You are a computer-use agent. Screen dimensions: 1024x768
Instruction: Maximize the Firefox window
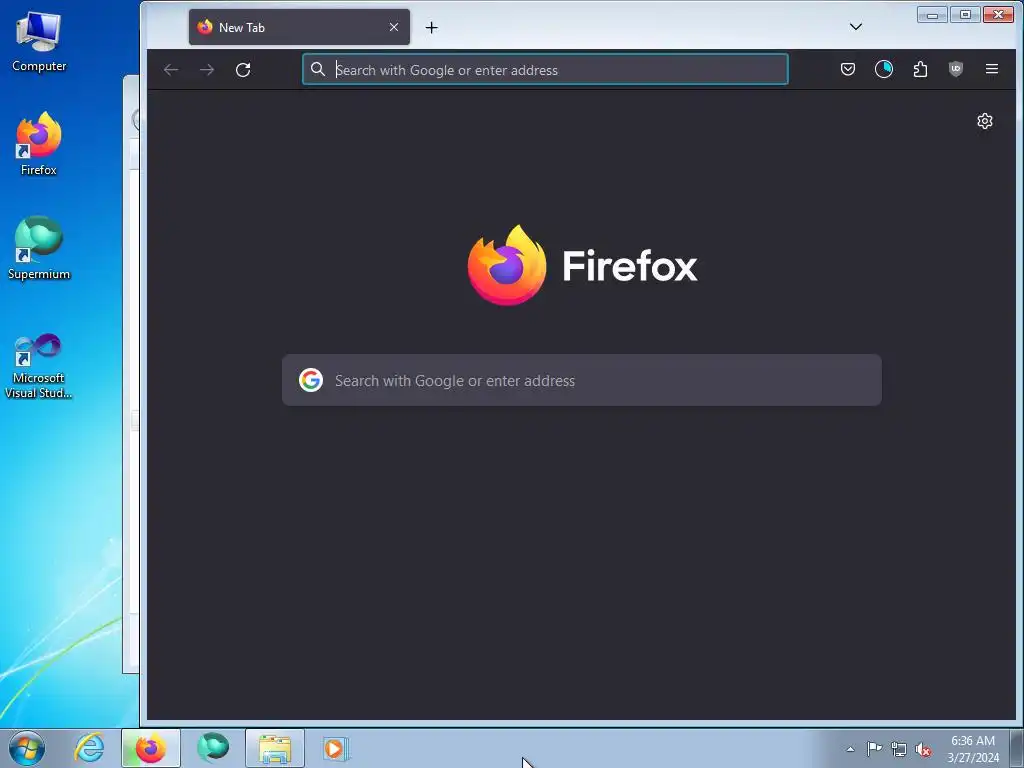pyautogui.click(x=965, y=14)
